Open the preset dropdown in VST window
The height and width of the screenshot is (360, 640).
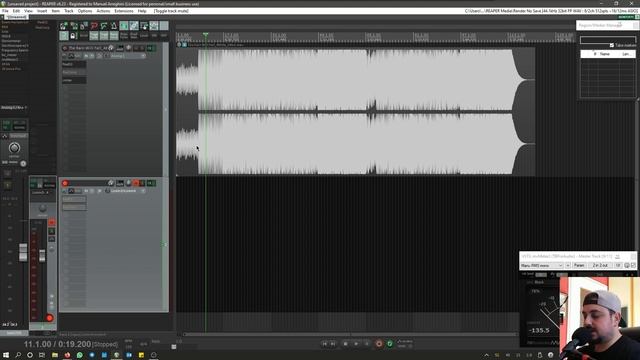[542, 265]
